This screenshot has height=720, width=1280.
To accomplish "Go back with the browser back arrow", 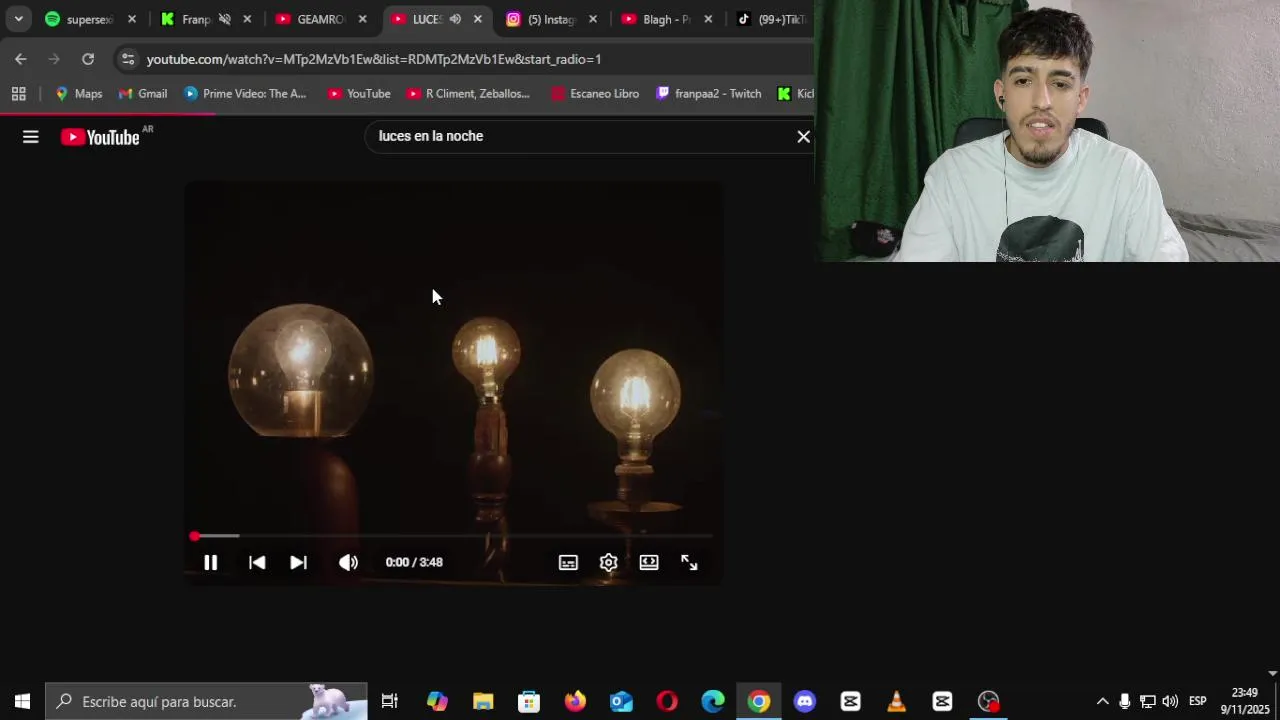I will (x=20, y=59).
